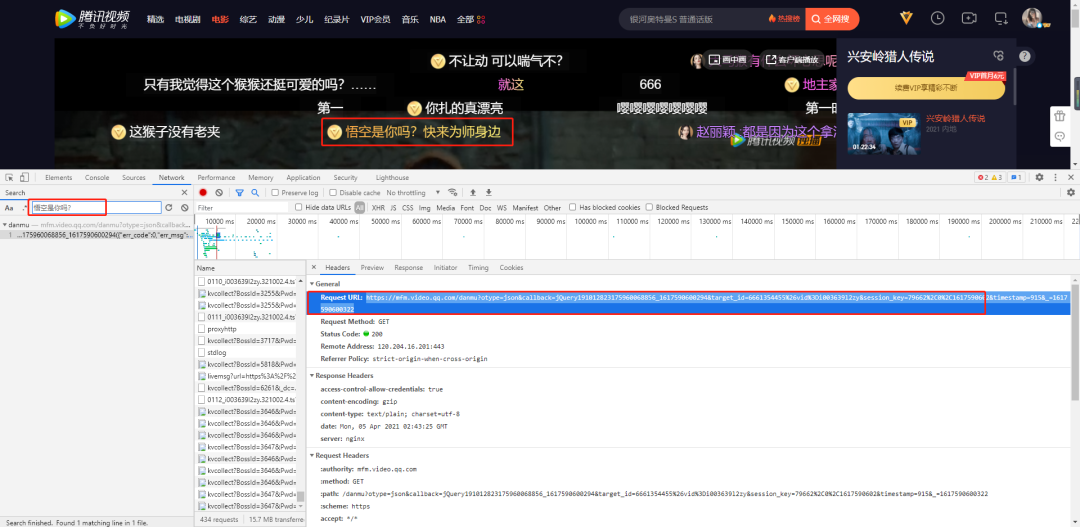Open DevTools settings gear icon

pos(1039,177)
